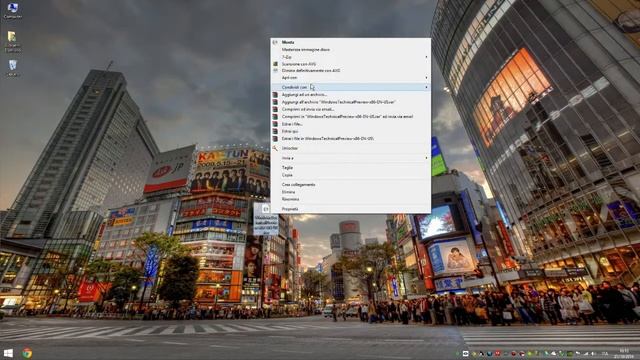
Task: Click the disc icon beside 'Monta'
Action: (x=276, y=42)
